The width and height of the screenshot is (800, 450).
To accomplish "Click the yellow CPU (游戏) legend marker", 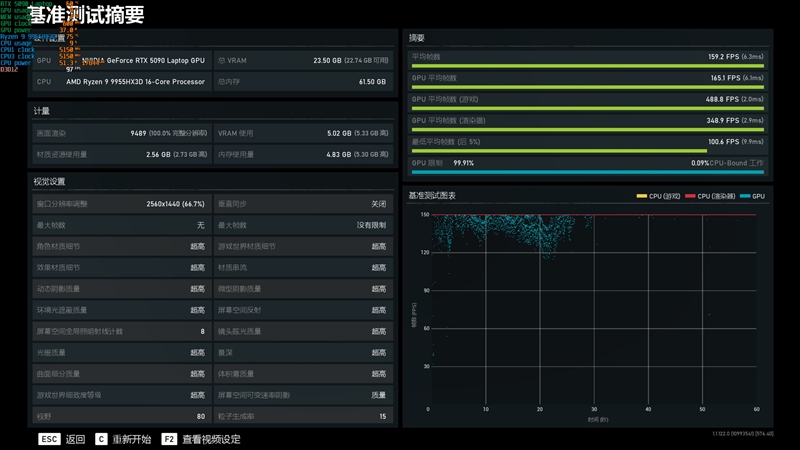I will click(x=642, y=196).
